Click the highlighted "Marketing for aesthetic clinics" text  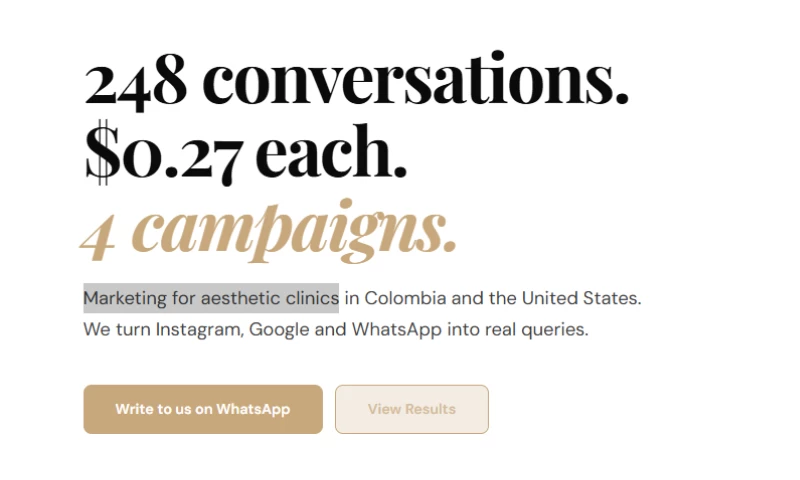[x=211, y=298]
